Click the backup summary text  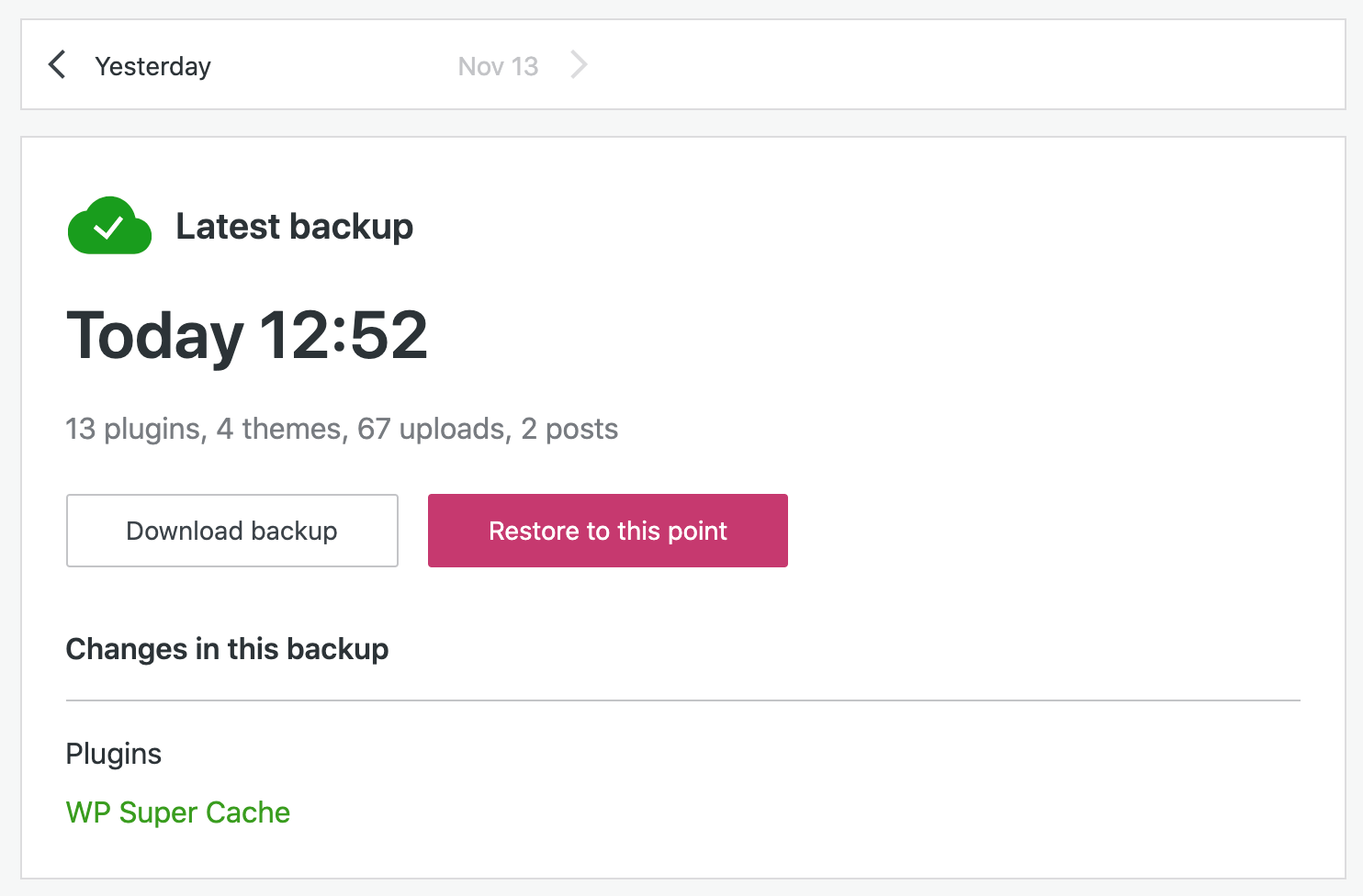click(x=342, y=429)
